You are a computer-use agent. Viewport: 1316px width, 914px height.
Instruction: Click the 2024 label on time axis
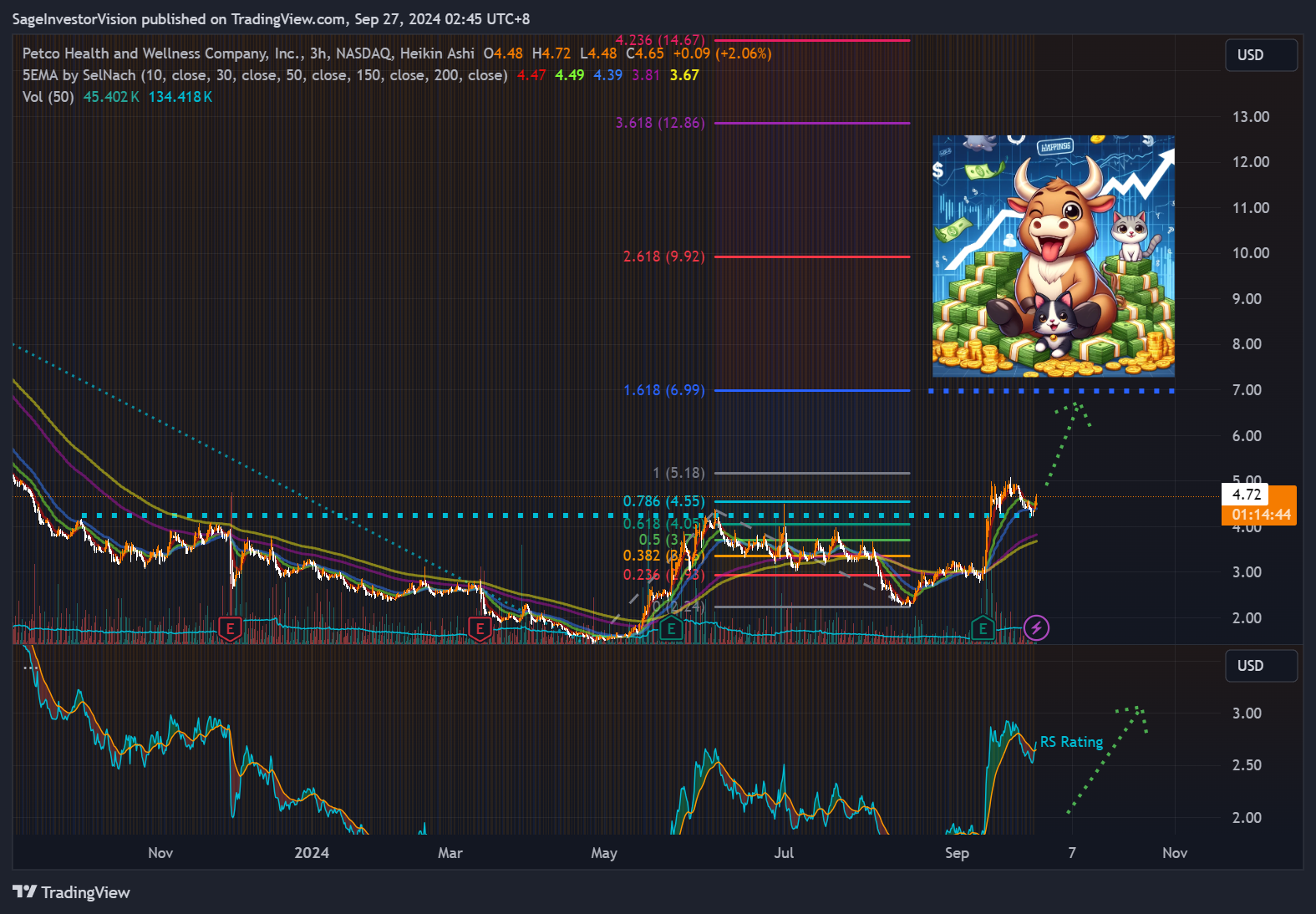(312, 853)
